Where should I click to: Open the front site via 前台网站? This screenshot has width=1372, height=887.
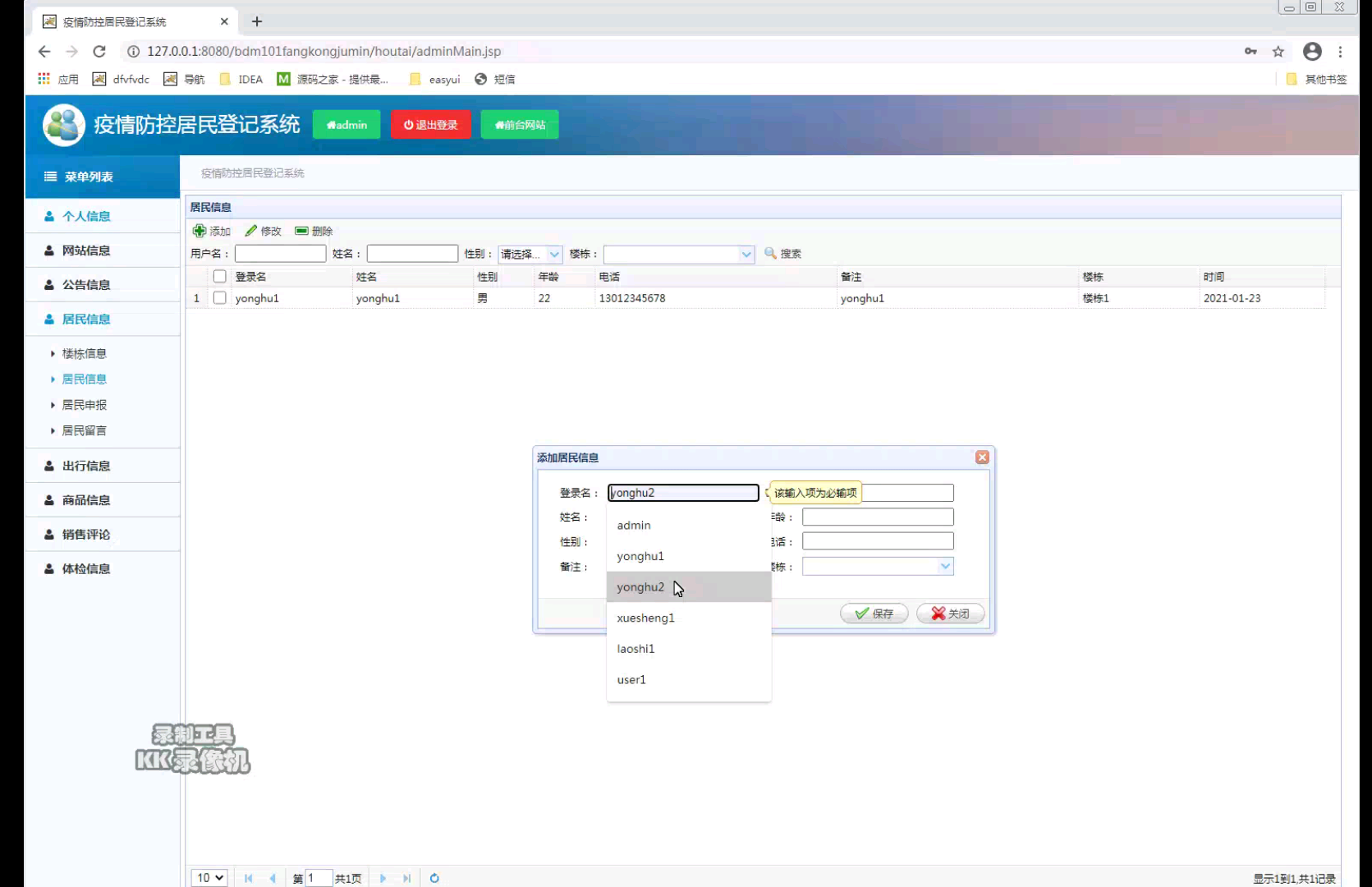tap(520, 125)
